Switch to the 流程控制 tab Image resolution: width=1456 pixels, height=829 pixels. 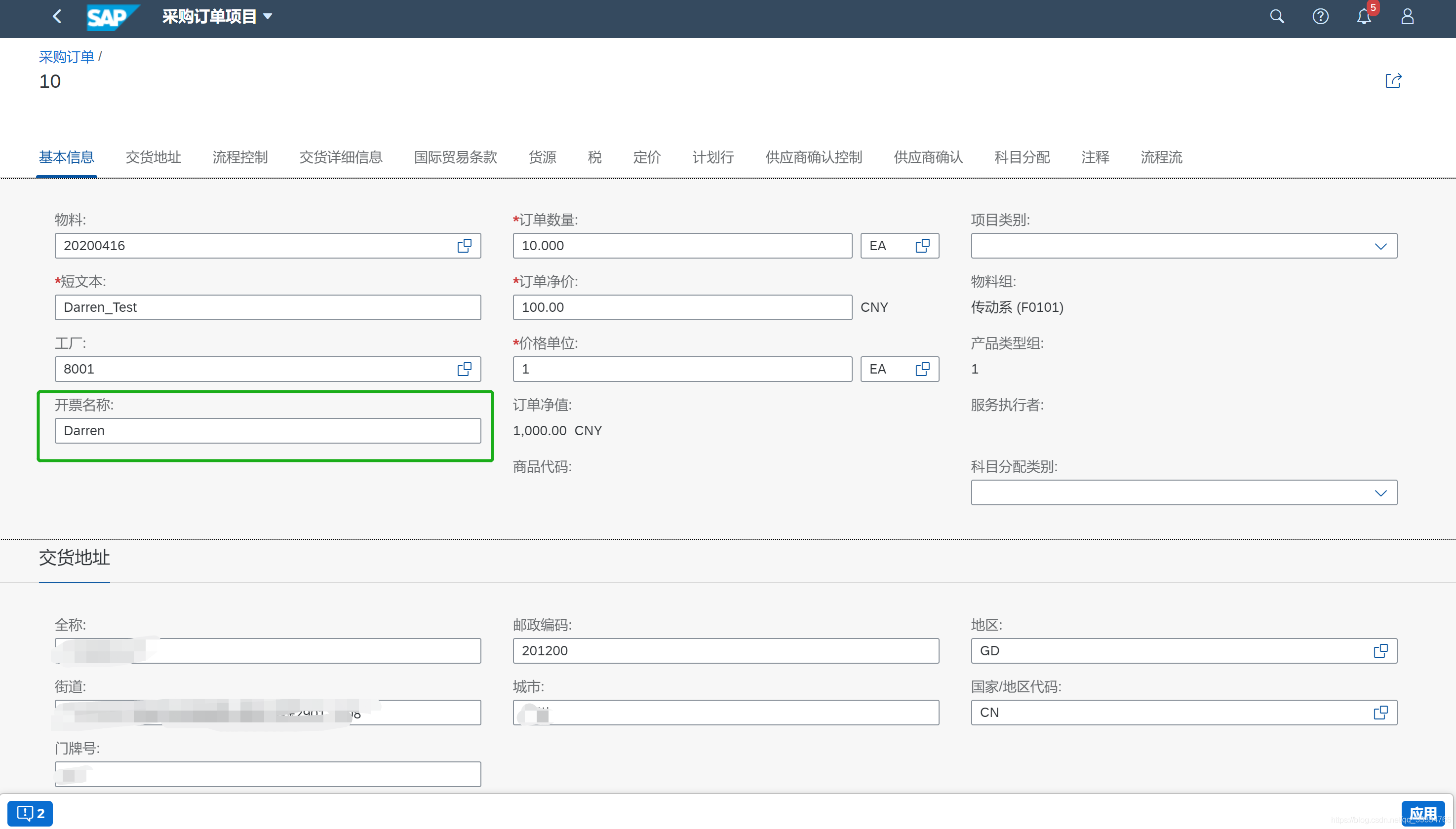coord(240,157)
